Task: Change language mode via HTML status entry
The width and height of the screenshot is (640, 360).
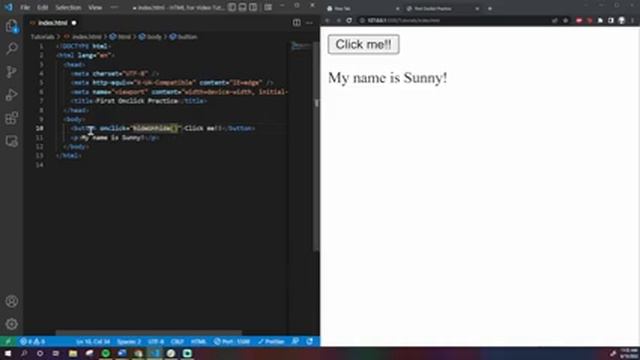Action: 198,341
